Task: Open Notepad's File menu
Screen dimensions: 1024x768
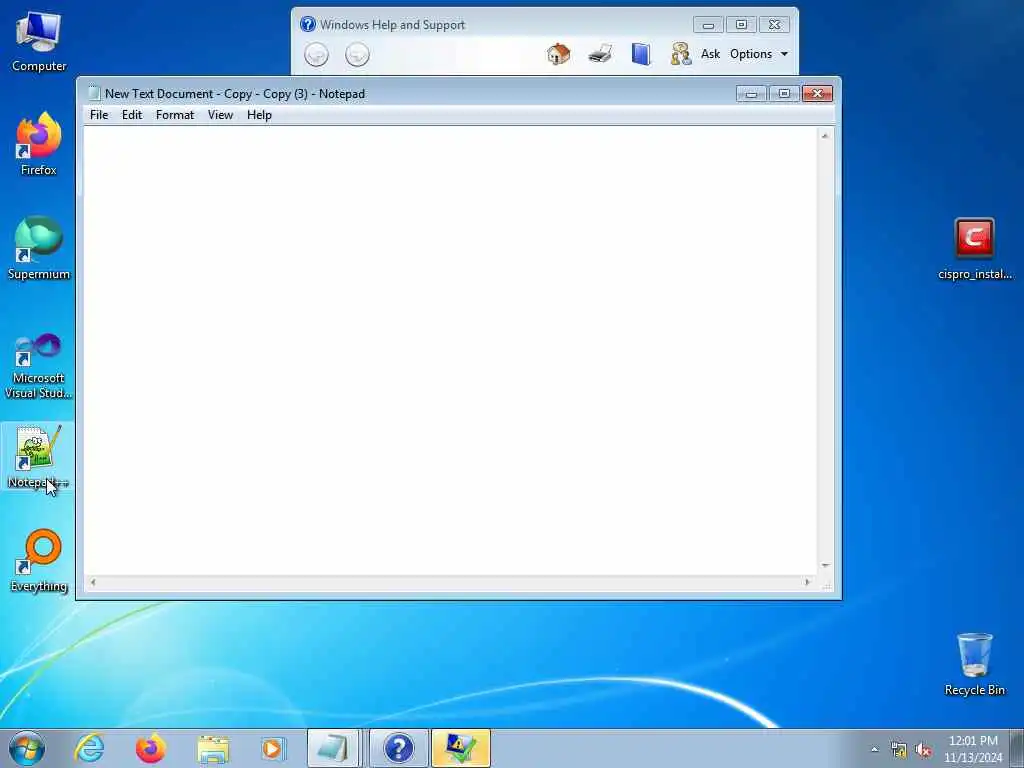Action: click(99, 115)
